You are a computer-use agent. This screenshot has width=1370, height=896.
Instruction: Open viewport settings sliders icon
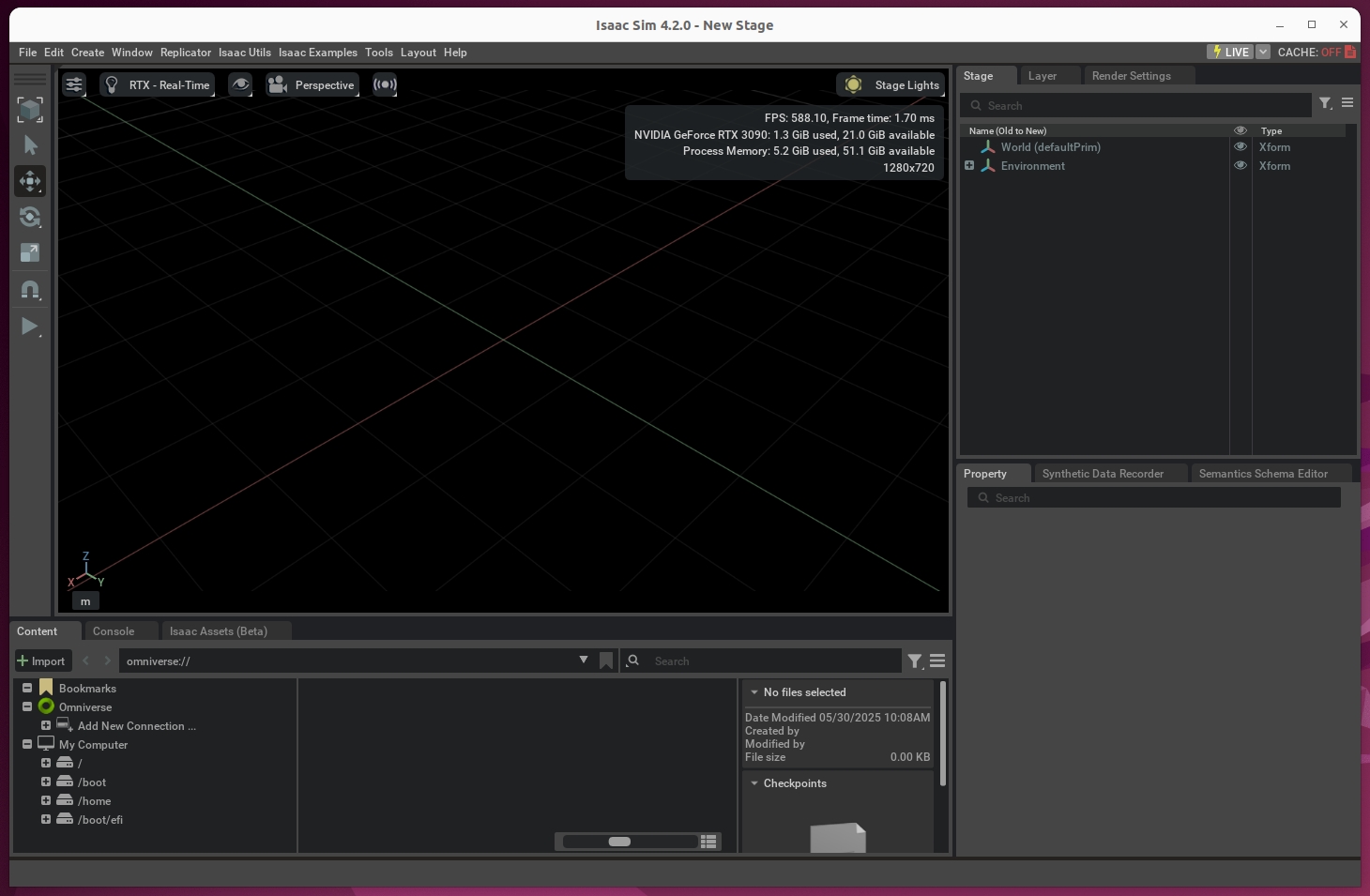(74, 84)
